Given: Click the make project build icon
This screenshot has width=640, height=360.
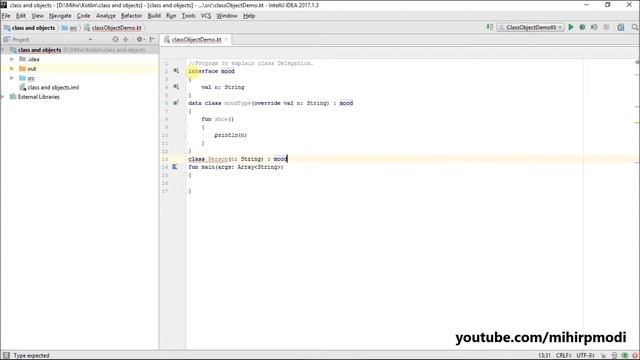Looking at the screenshot, I should coord(489,27).
